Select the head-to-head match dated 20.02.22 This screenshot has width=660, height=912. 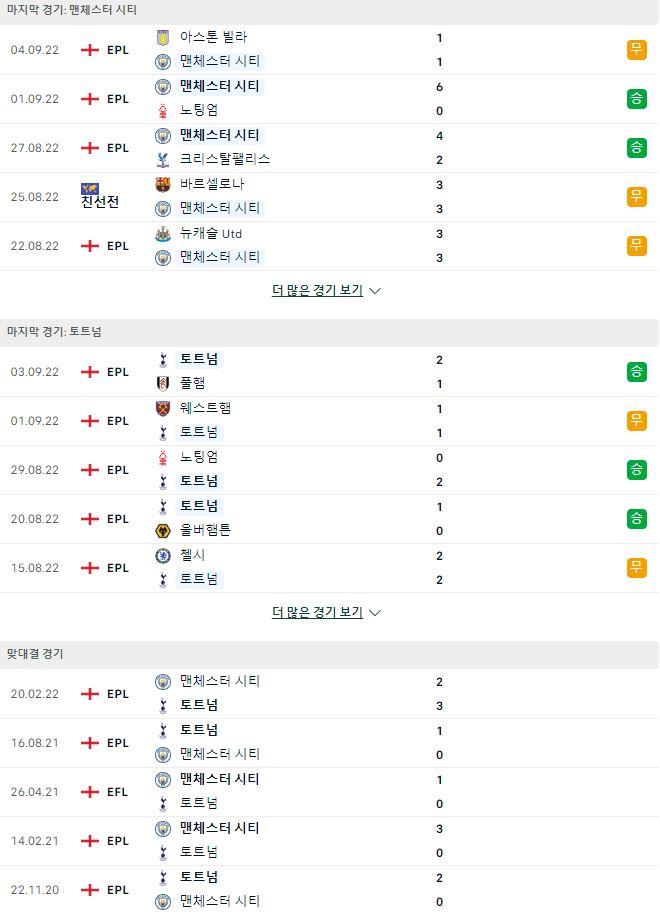(329, 694)
